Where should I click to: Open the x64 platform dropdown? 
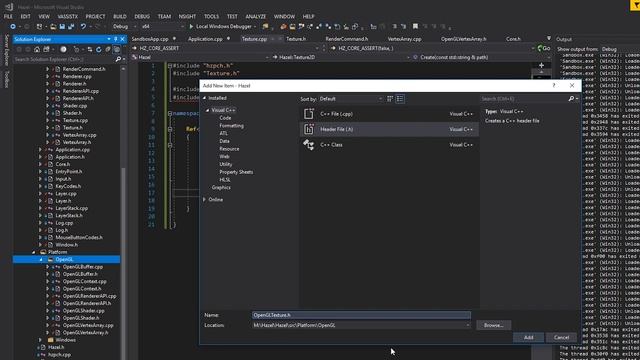pos(162,27)
